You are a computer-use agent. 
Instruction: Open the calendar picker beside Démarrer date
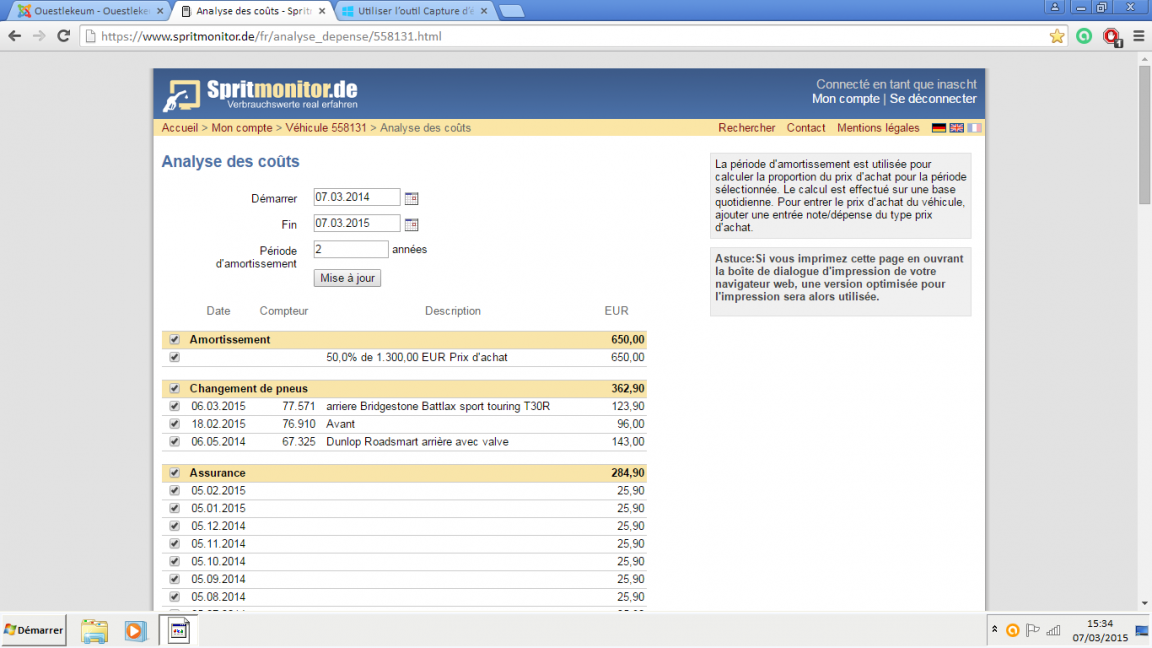coord(411,198)
